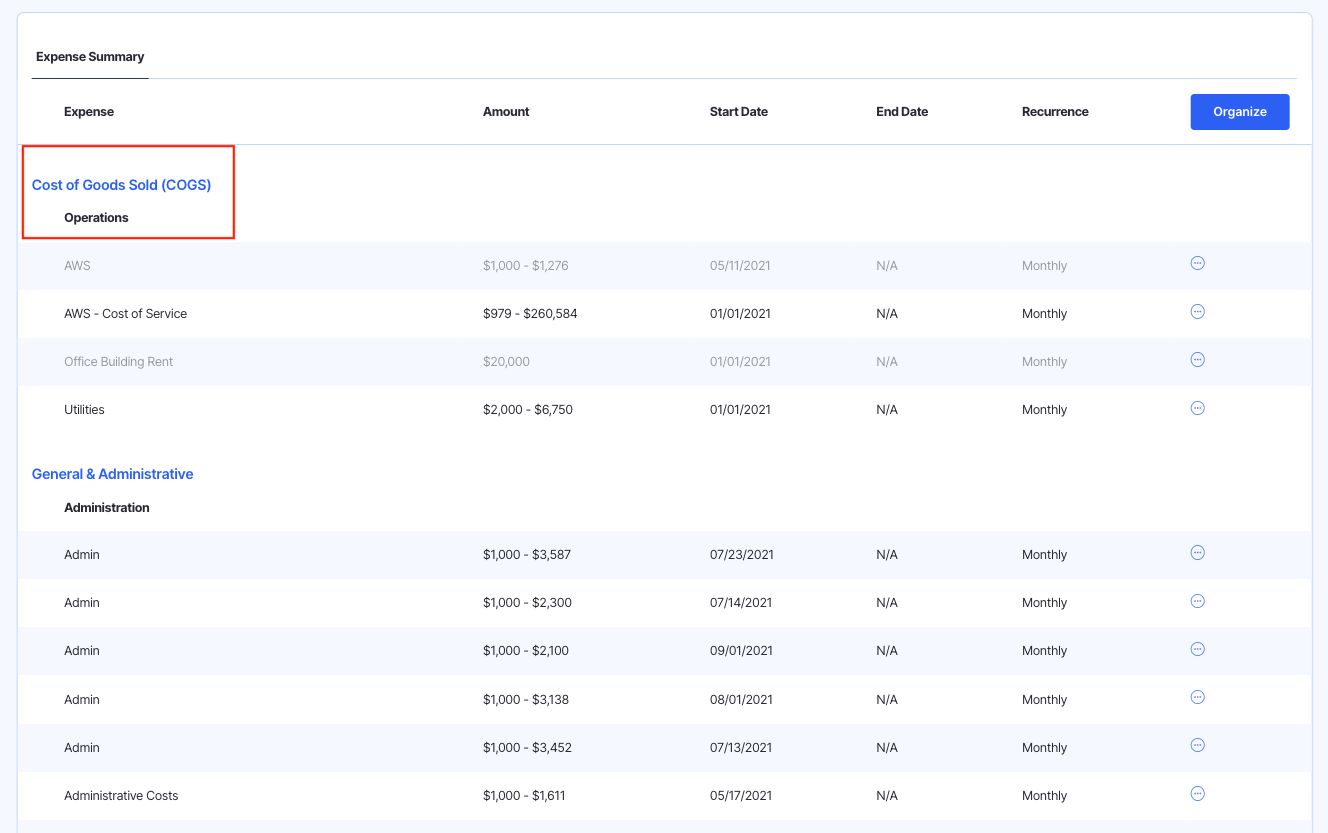Click the Amount column header
The height and width of the screenshot is (833, 1328).
coord(505,112)
